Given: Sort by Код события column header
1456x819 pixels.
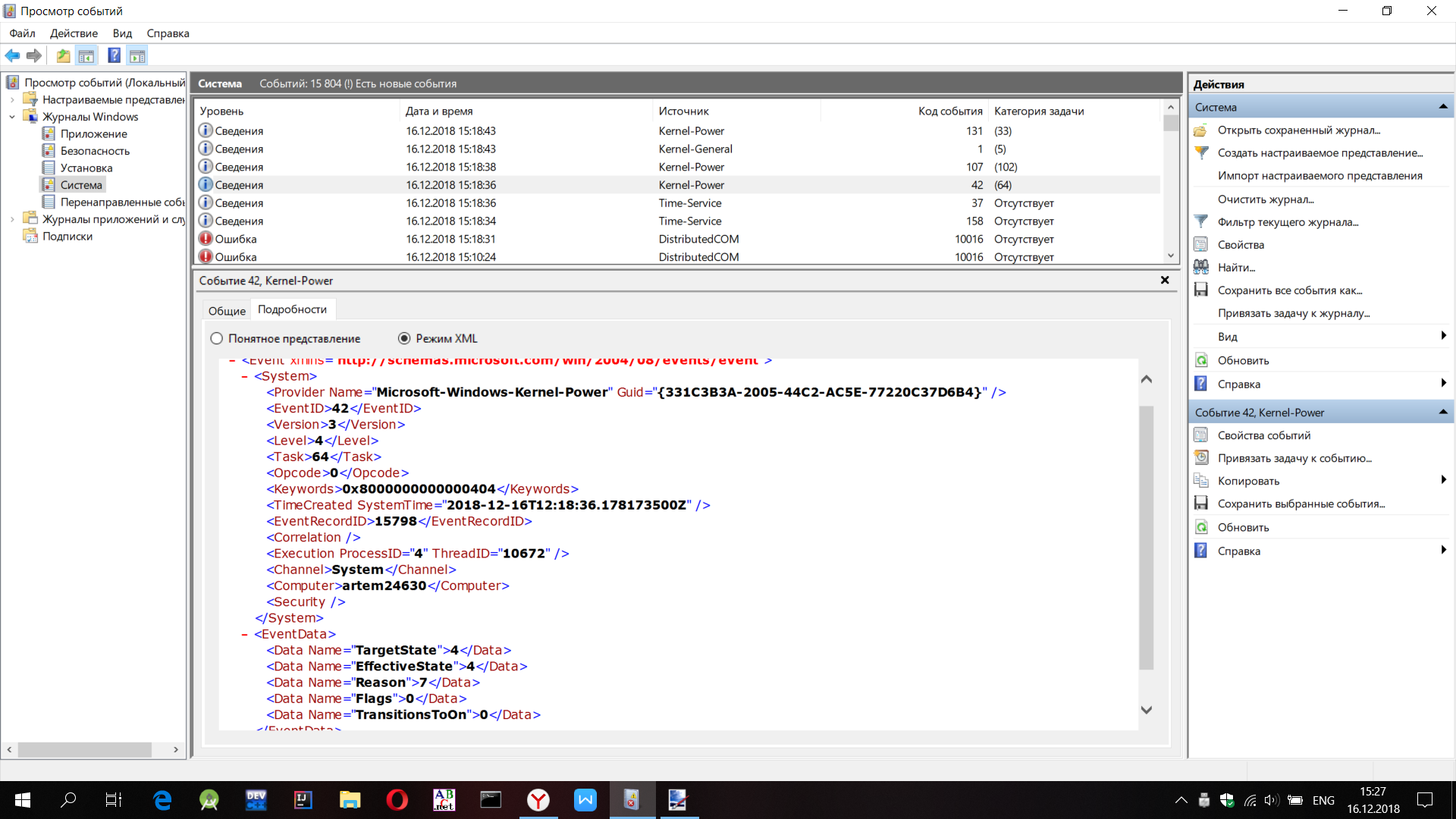Looking at the screenshot, I should [x=950, y=111].
